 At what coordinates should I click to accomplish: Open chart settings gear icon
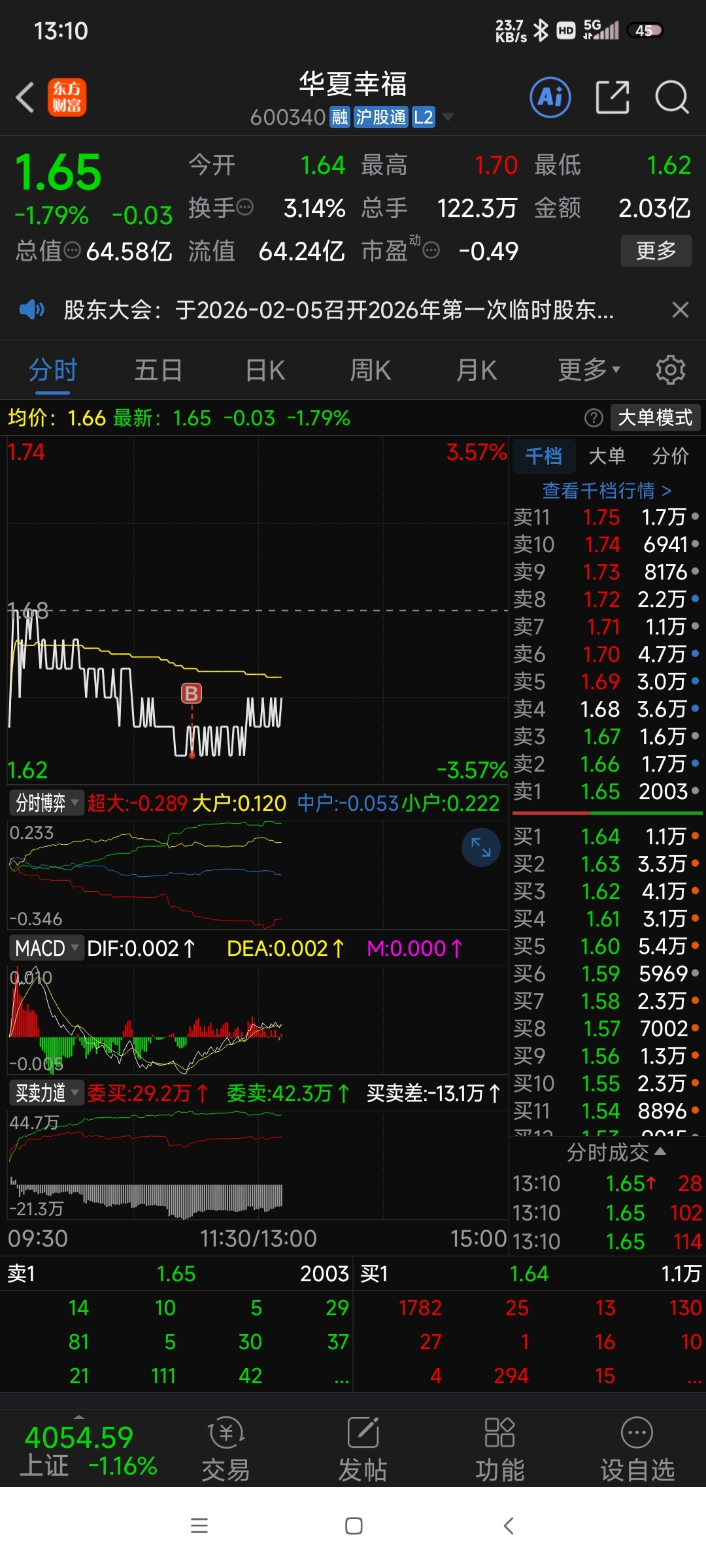click(x=670, y=370)
